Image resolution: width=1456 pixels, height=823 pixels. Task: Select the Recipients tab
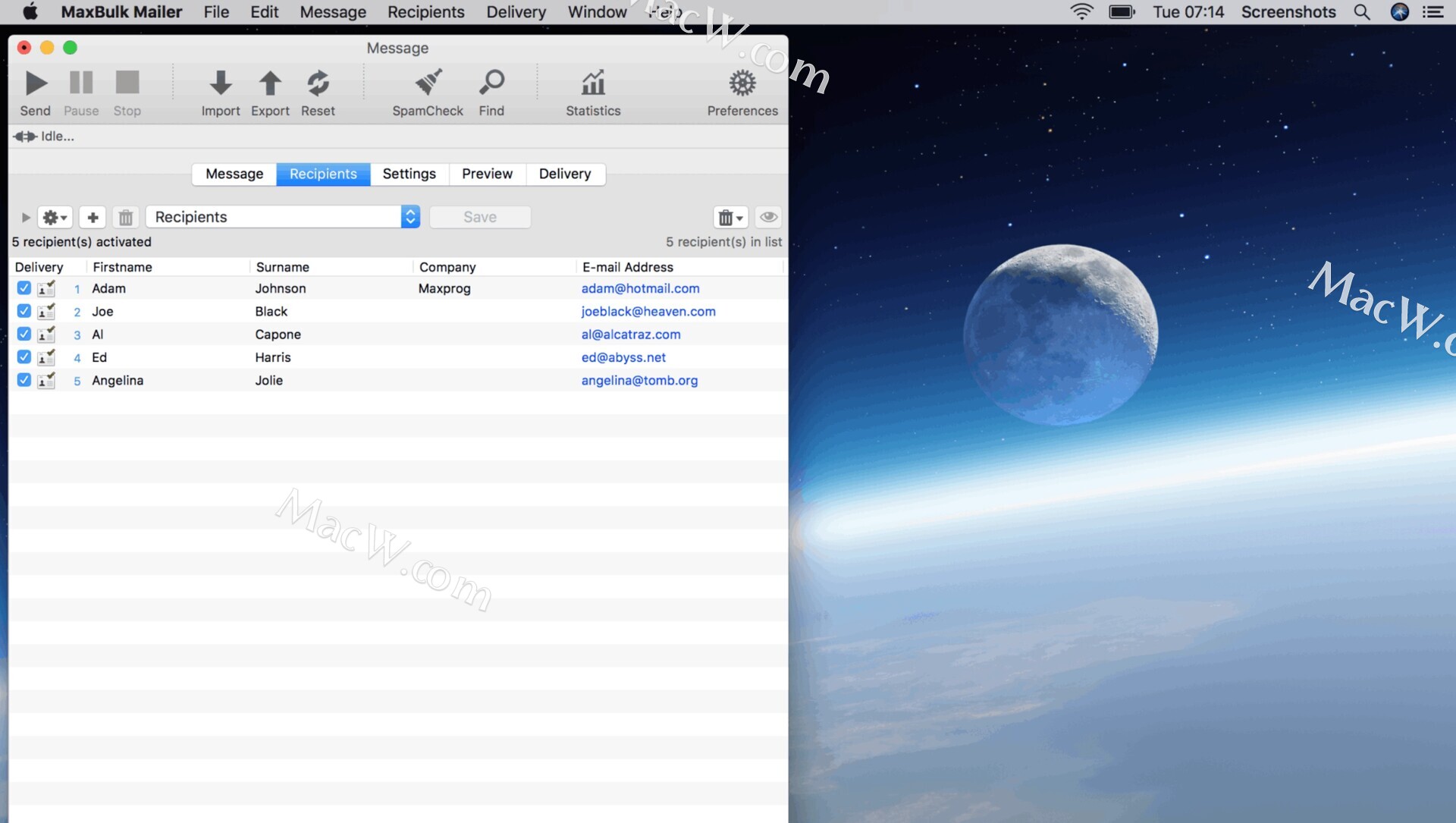[323, 174]
